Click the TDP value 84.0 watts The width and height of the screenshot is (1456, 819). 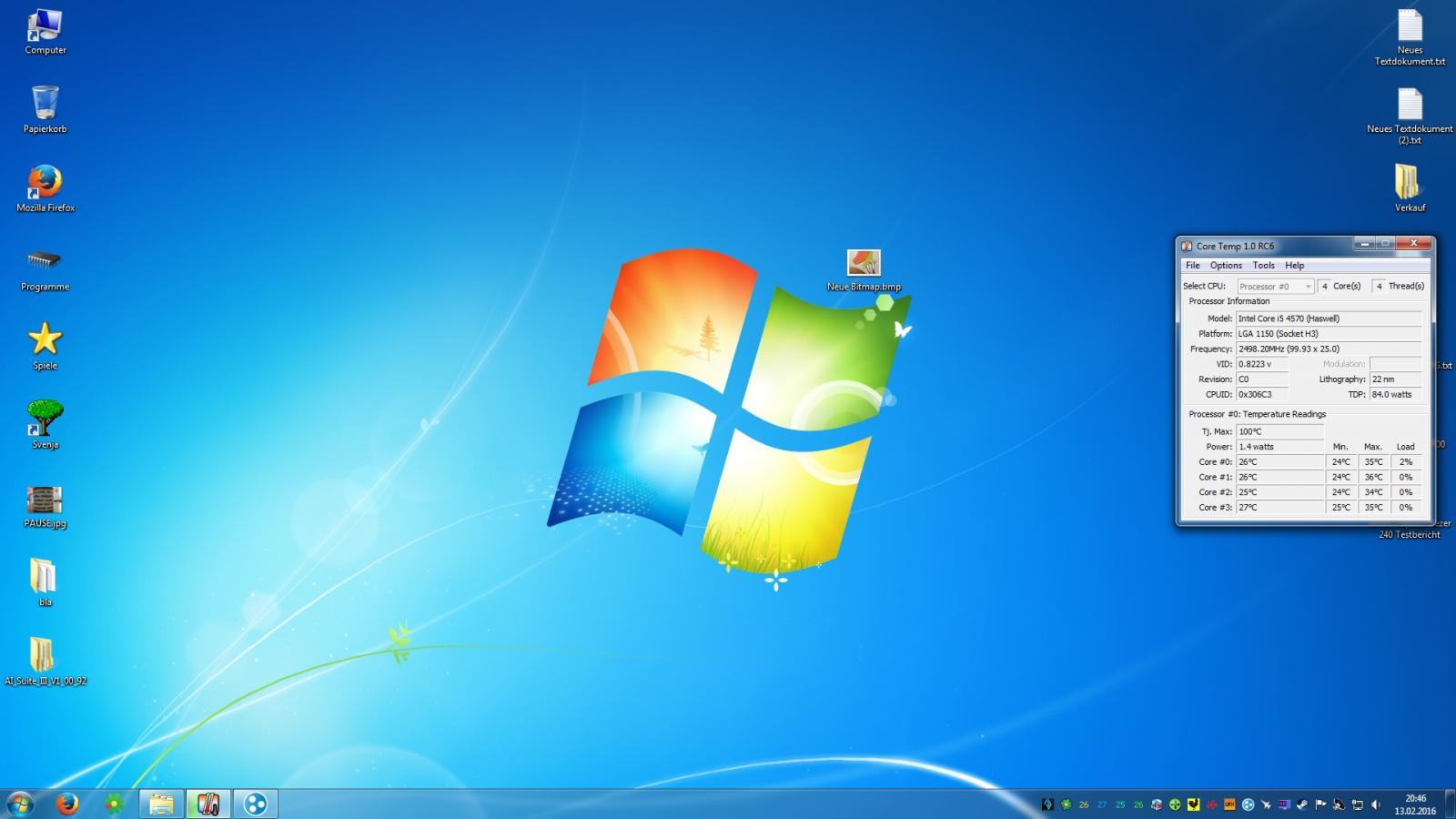pyautogui.click(x=1395, y=395)
